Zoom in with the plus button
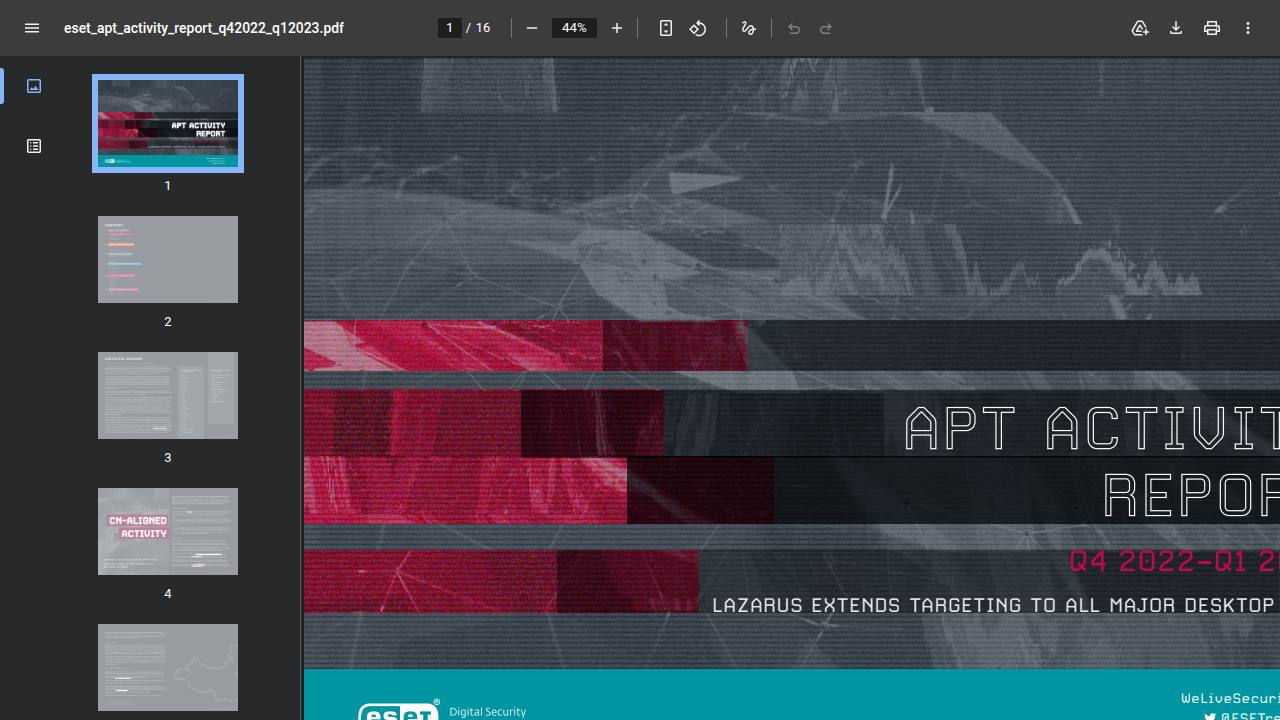The width and height of the screenshot is (1280, 720). (617, 28)
